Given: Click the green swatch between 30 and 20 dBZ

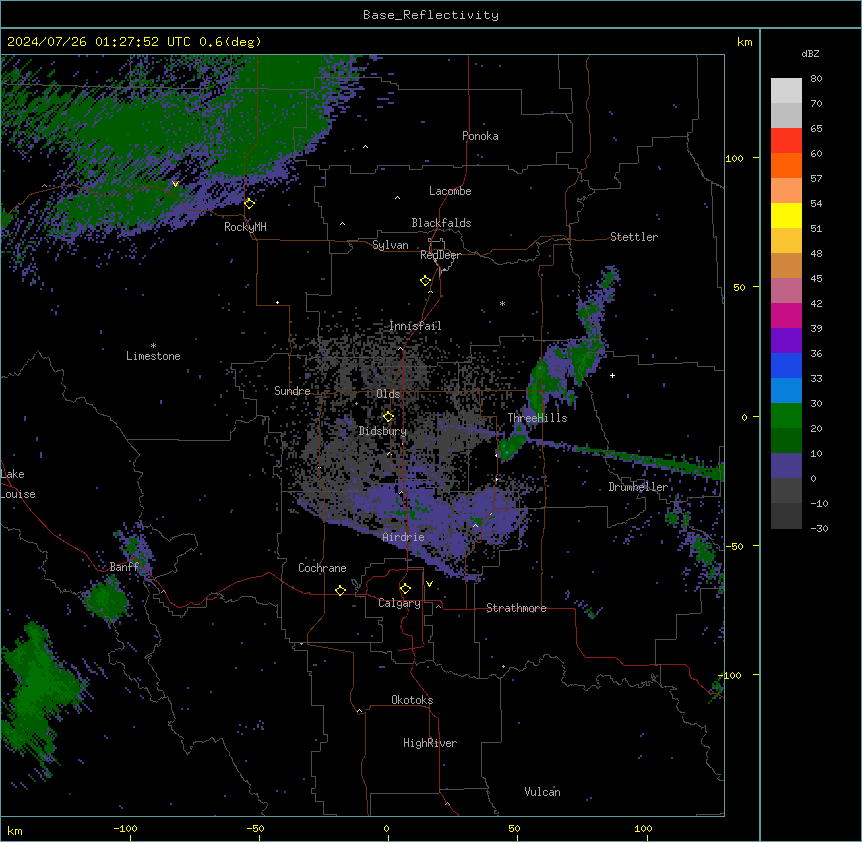Looking at the screenshot, I should point(786,416).
